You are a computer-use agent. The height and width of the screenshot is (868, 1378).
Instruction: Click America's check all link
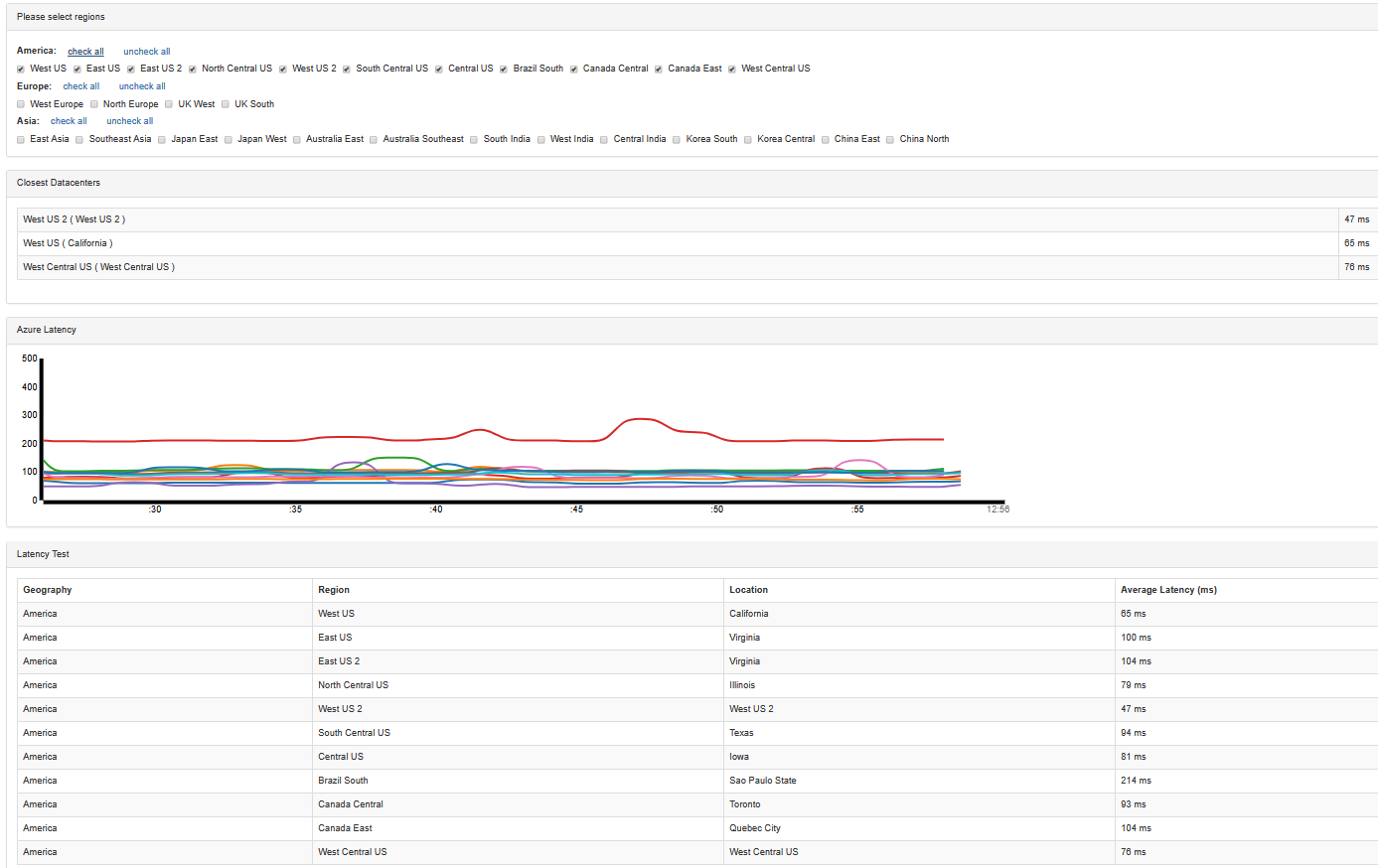click(x=85, y=52)
